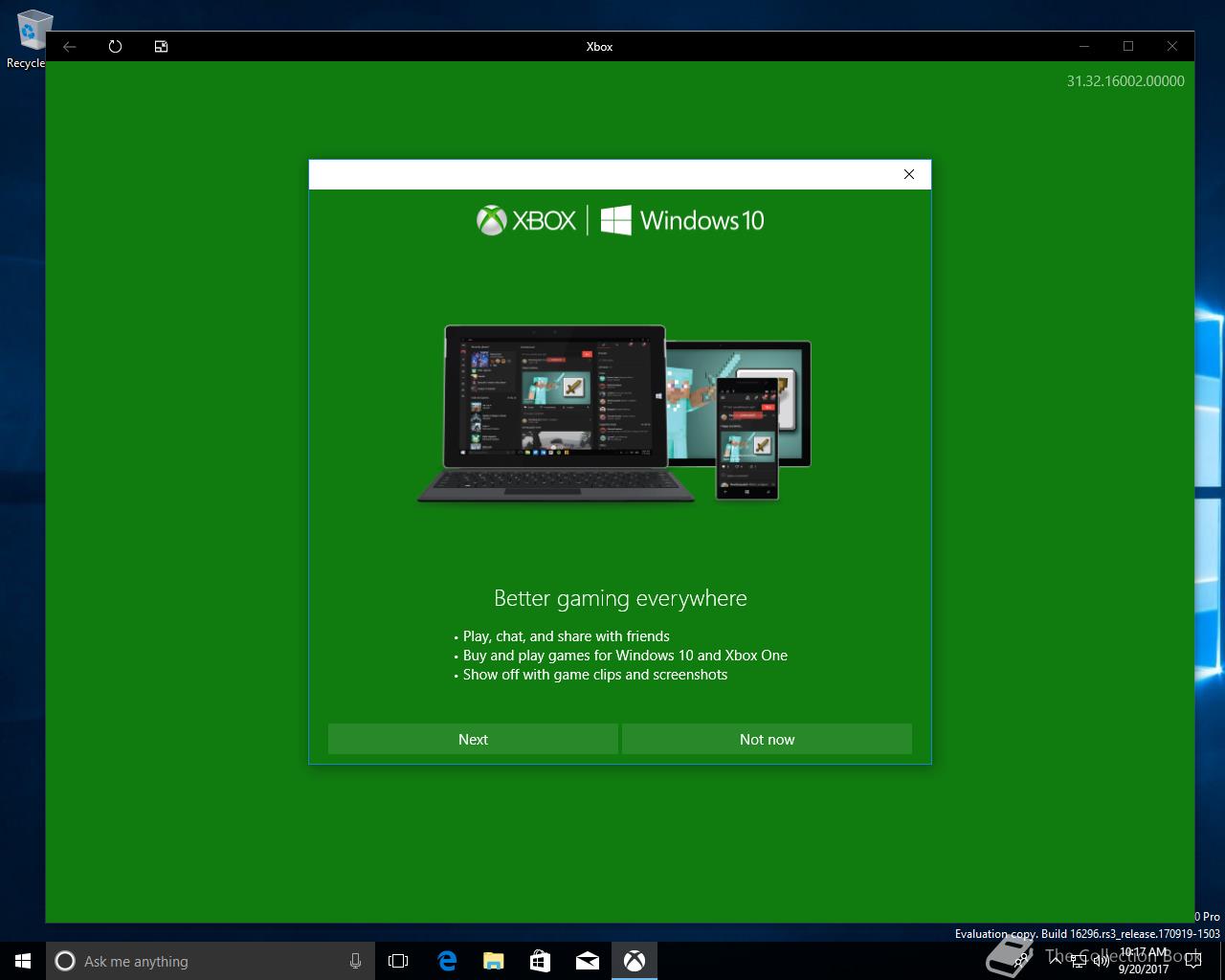Open Task View from the taskbar
This screenshot has width=1225, height=980.
(x=398, y=961)
